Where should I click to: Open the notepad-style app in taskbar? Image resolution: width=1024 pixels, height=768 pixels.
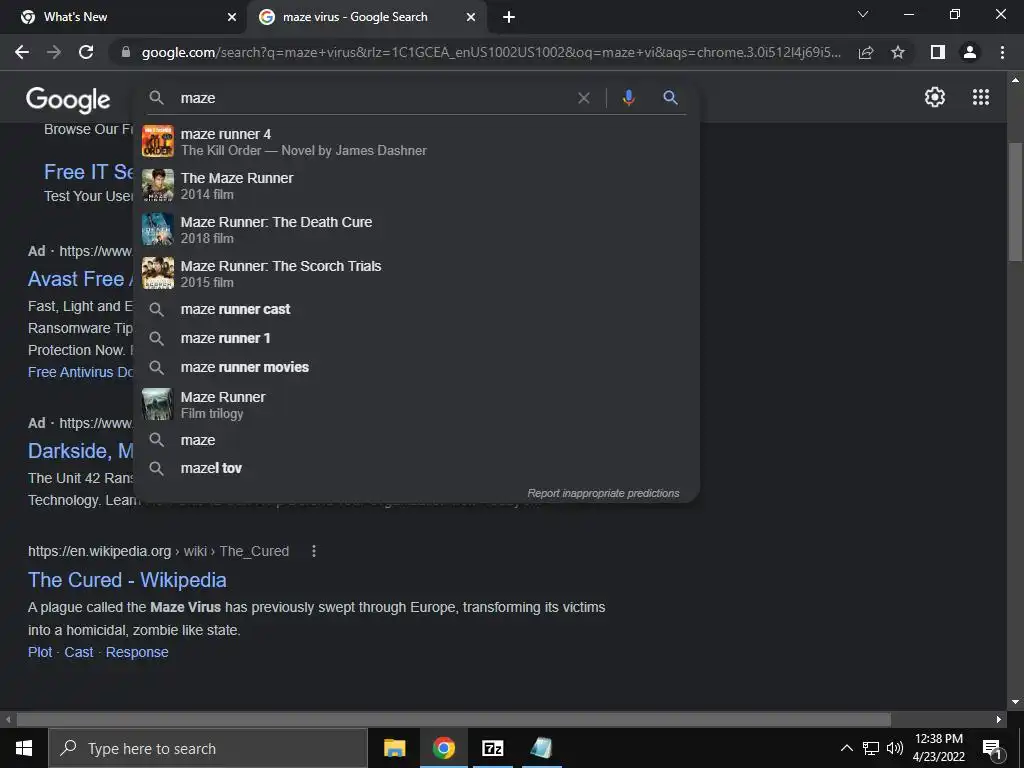click(x=541, y=748)
